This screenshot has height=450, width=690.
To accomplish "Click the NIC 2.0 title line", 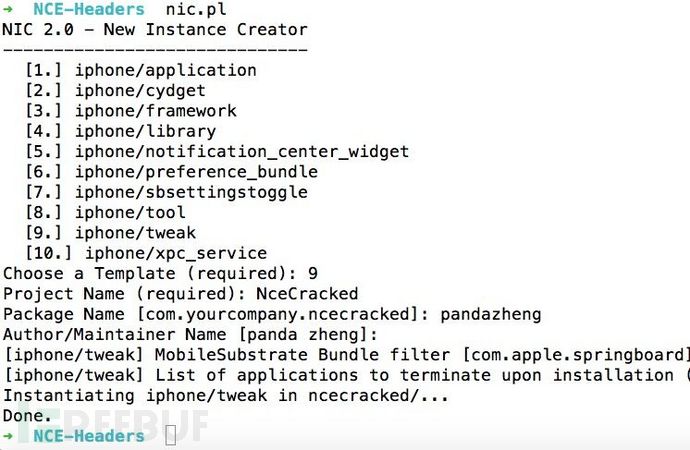I will [x=155, y=29].
